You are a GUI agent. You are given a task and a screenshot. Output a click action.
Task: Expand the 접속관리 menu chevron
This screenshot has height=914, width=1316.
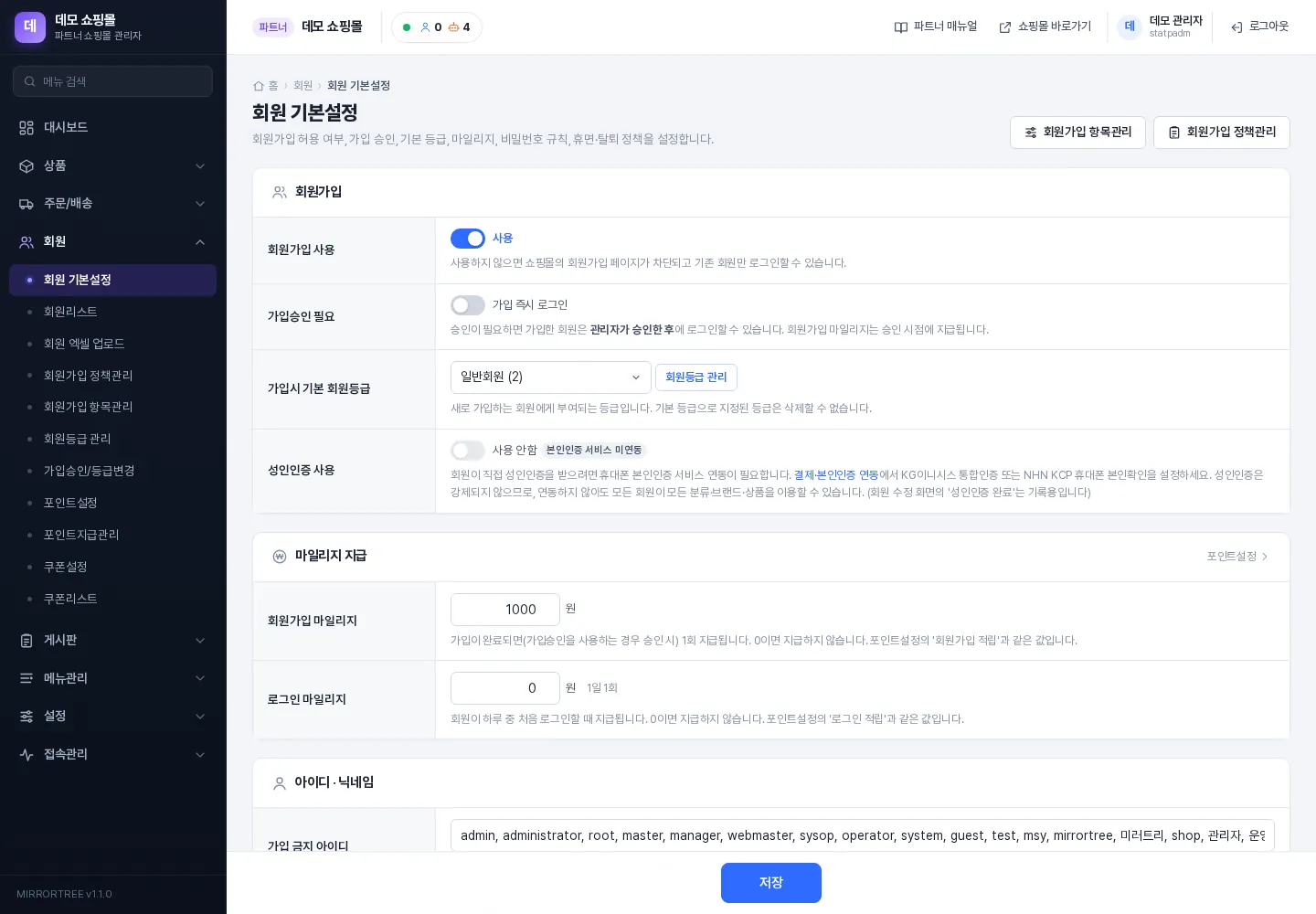[x=200, y=755]
